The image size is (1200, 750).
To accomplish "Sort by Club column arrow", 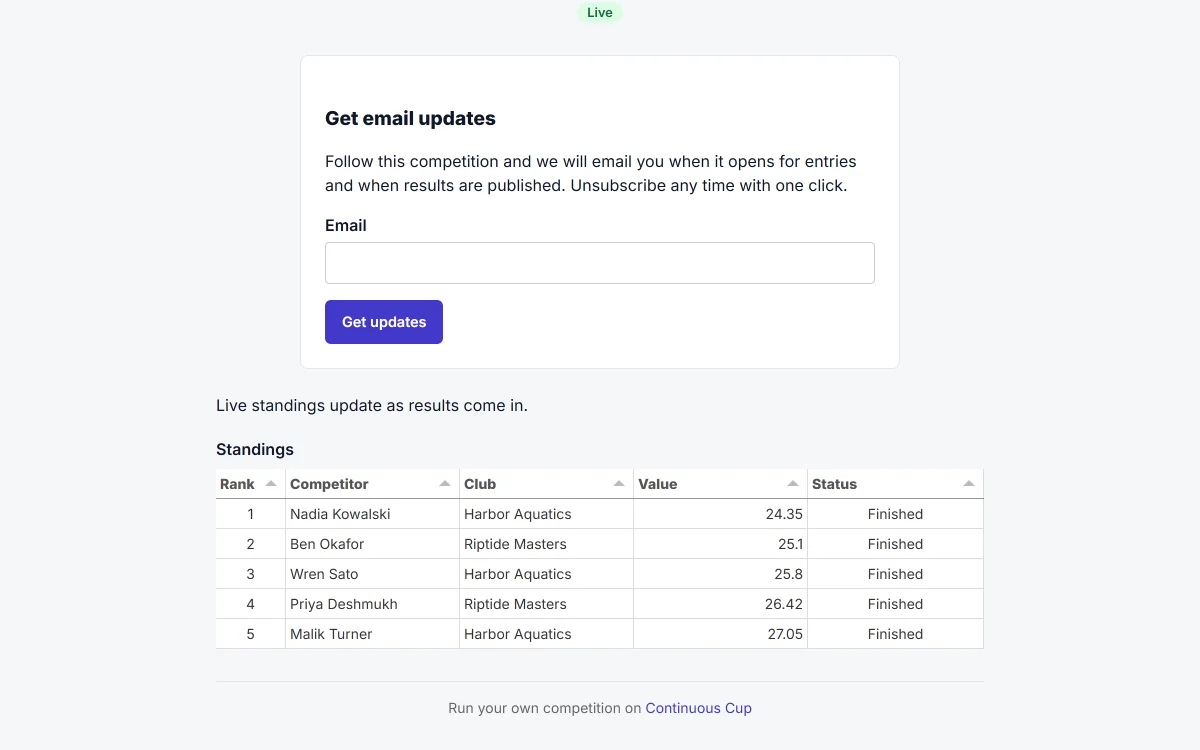I will click(619, 483).
